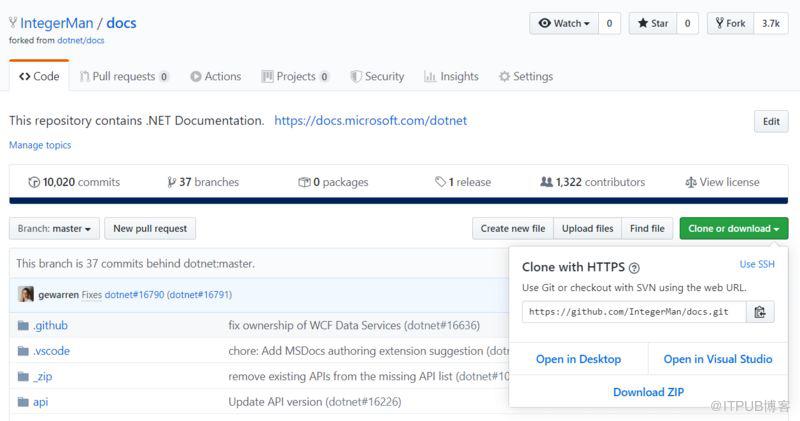Switch cloning to Use SSH

pyautogui.click(x=757, y=264)
